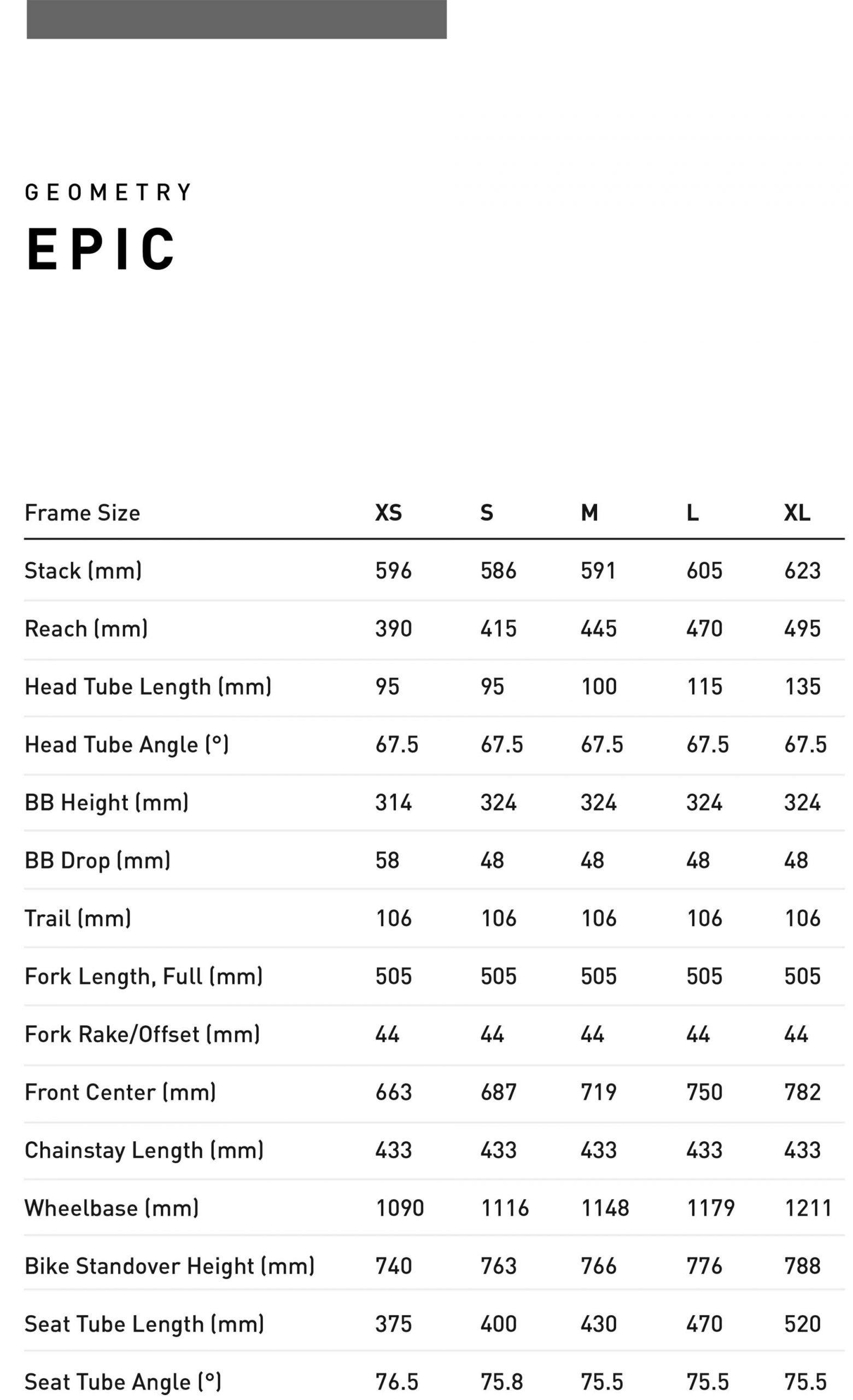
Task: Click the Bike Standover Height (mm) label
Action: [x=170, y=1267]
